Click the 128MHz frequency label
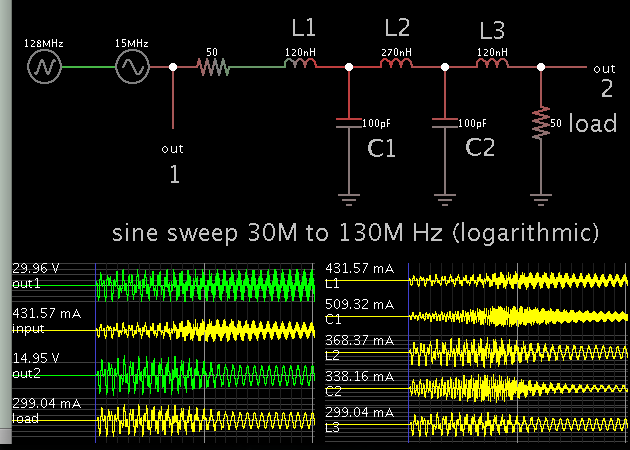630x450 pixels. pyautogui.click(x=43, y=43)
